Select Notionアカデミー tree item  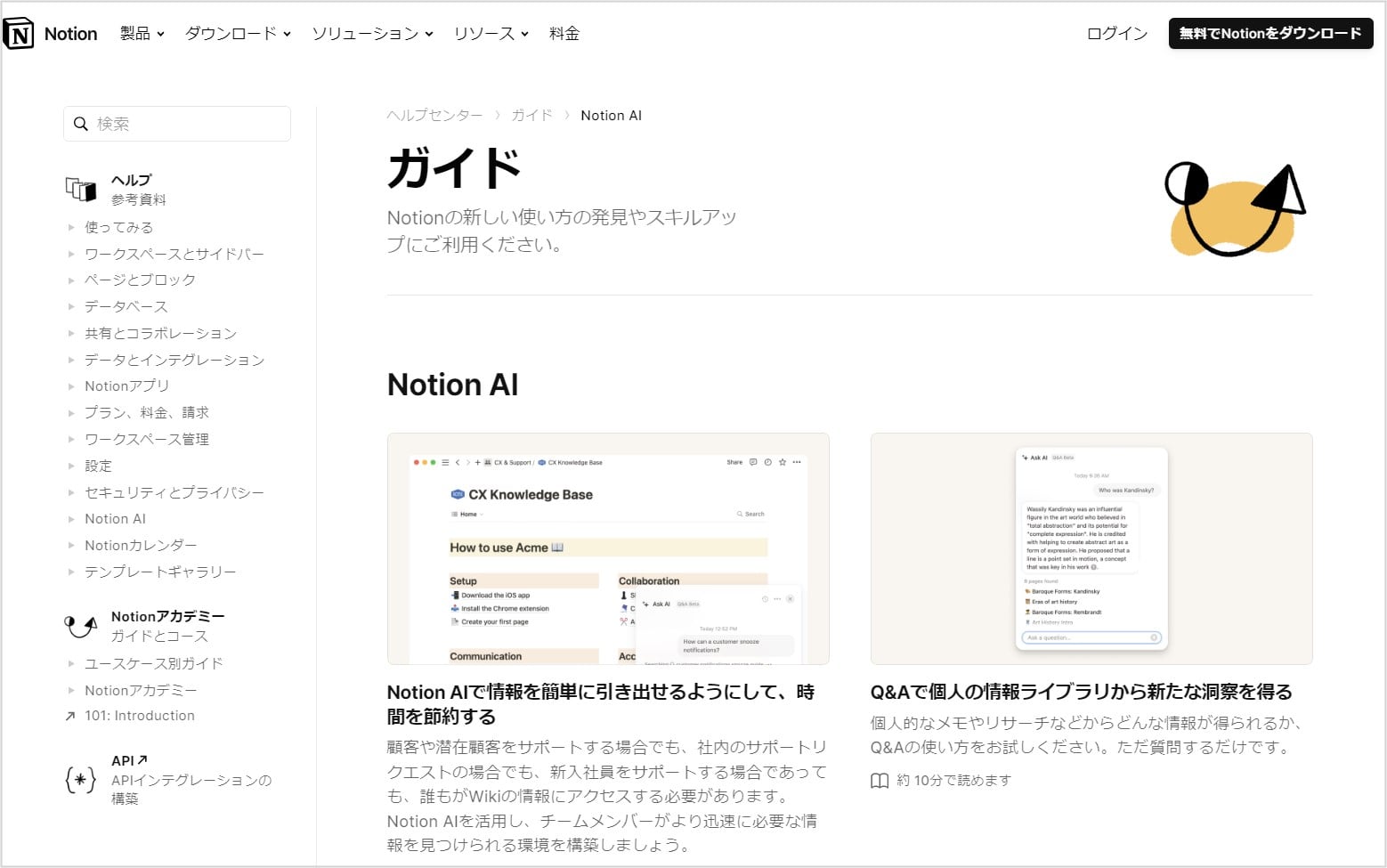[x=141, y=690]
